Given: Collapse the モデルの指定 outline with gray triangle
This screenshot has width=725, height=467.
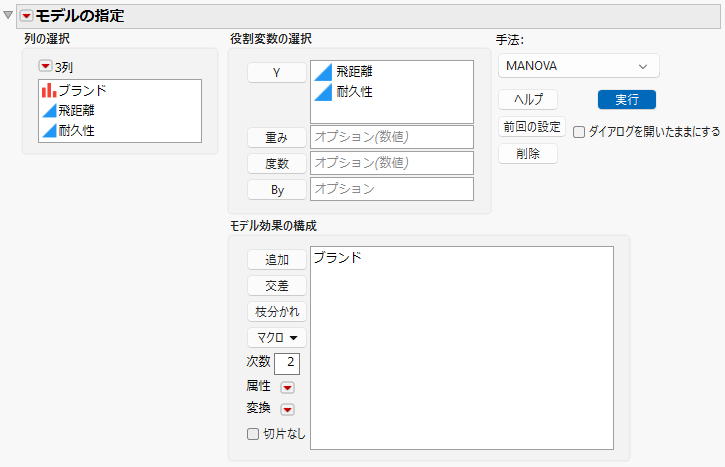Looking at the screenshot, I should click(x=8, y=15).
